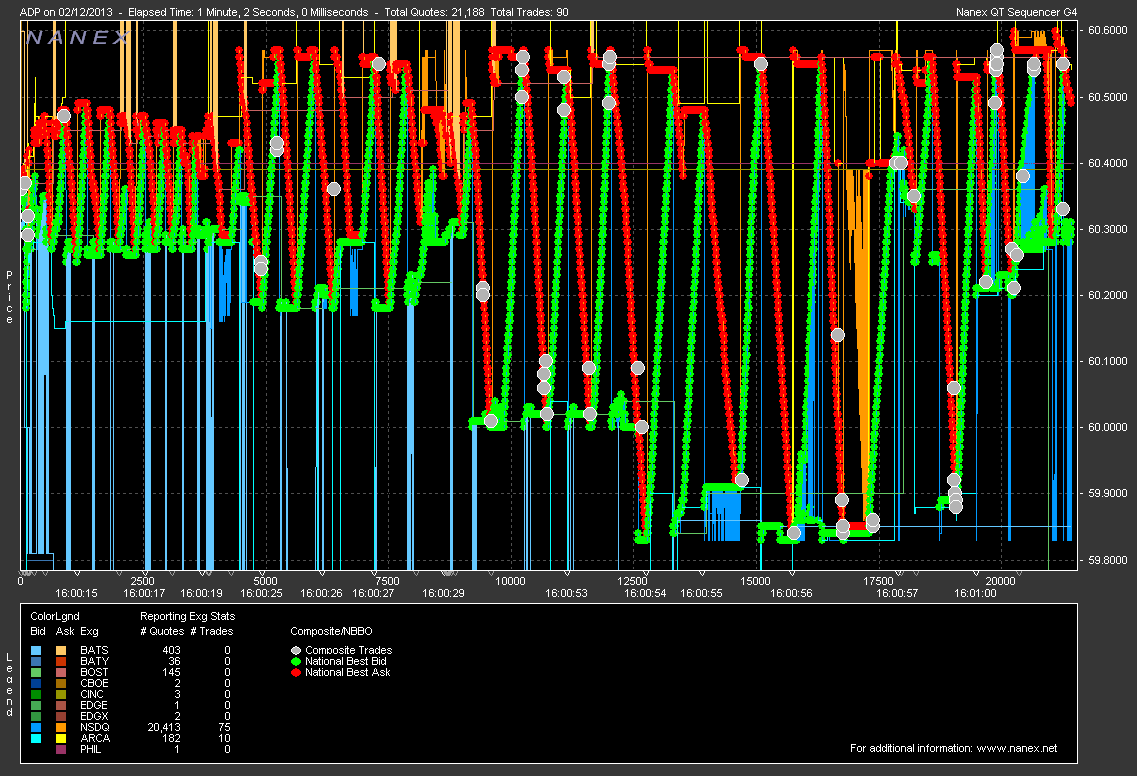Screen dimensions: 1137x776
Task: Select the EDGX bid color swatch
Action: coord(36,717)
